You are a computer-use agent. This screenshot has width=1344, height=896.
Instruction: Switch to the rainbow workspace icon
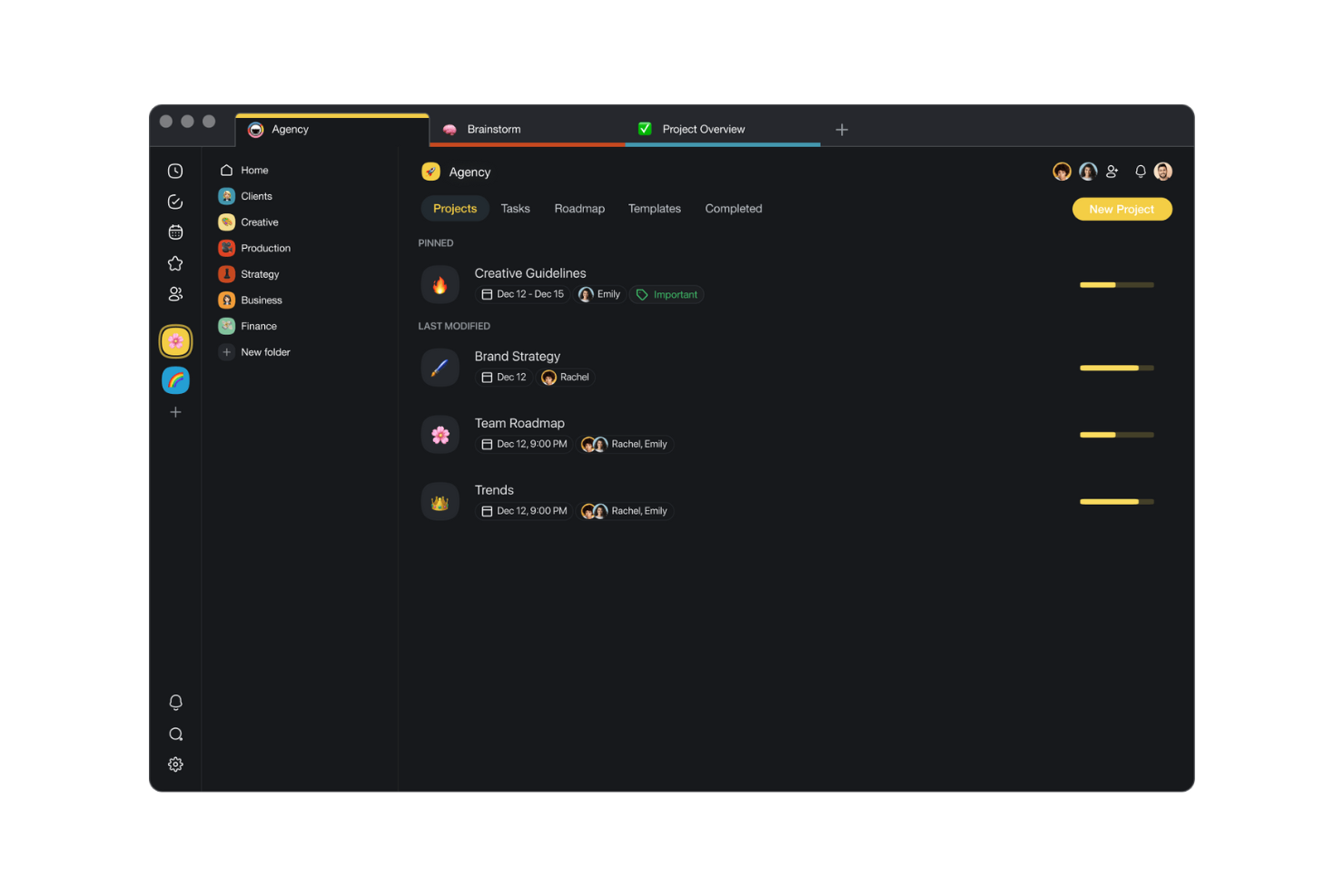(x=175, y=380)
